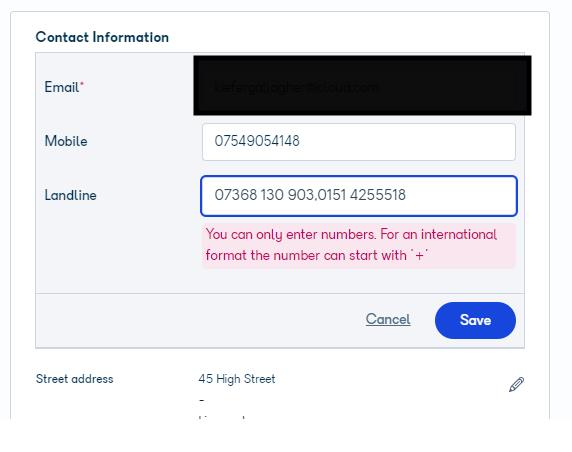Click the Cancel link
Image resolution: width=572 pixels, height=452 pixels.
(388, 319)
